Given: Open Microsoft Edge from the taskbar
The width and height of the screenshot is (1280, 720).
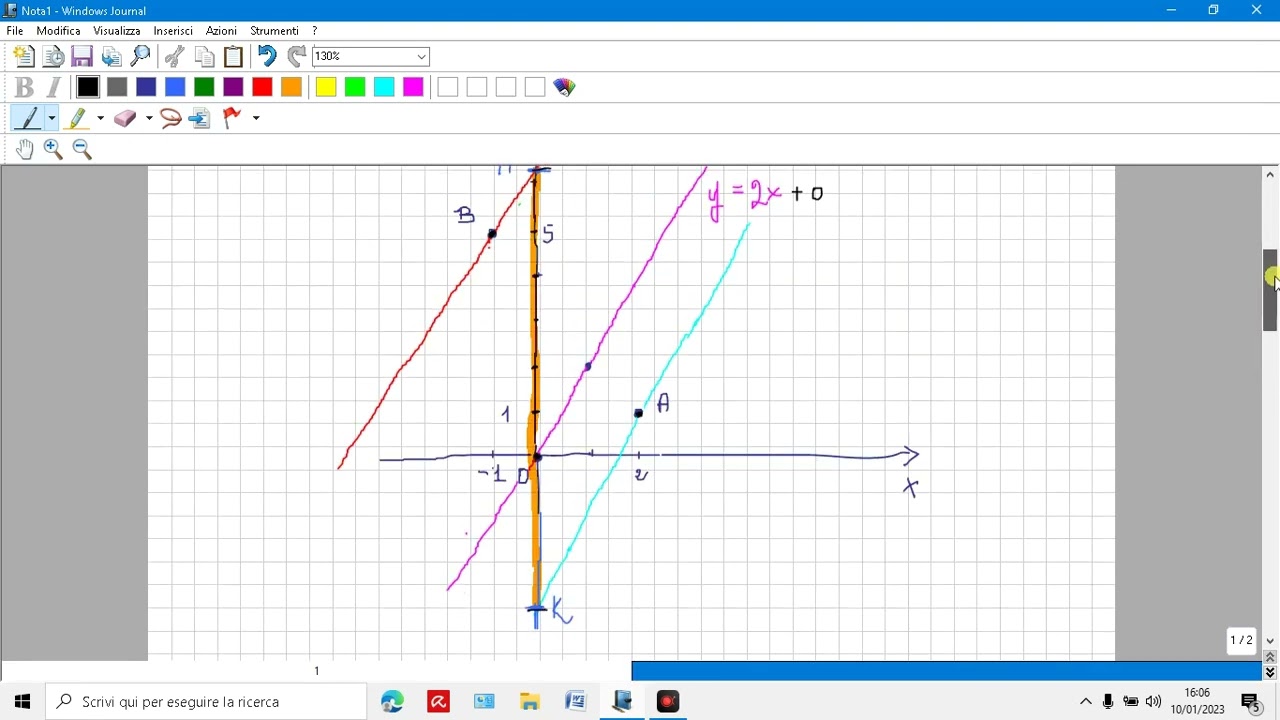Looking at the screenshot, I should (x=392, y=702).
